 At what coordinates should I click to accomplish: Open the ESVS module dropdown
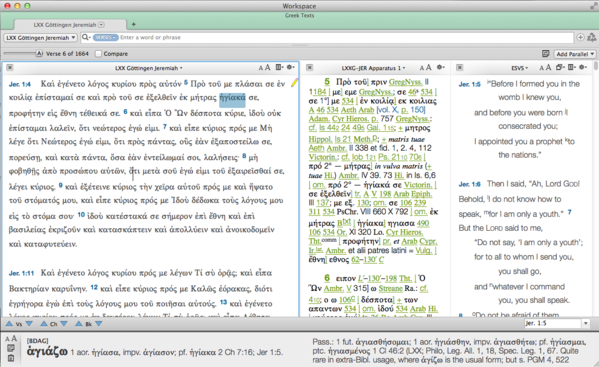520,68
